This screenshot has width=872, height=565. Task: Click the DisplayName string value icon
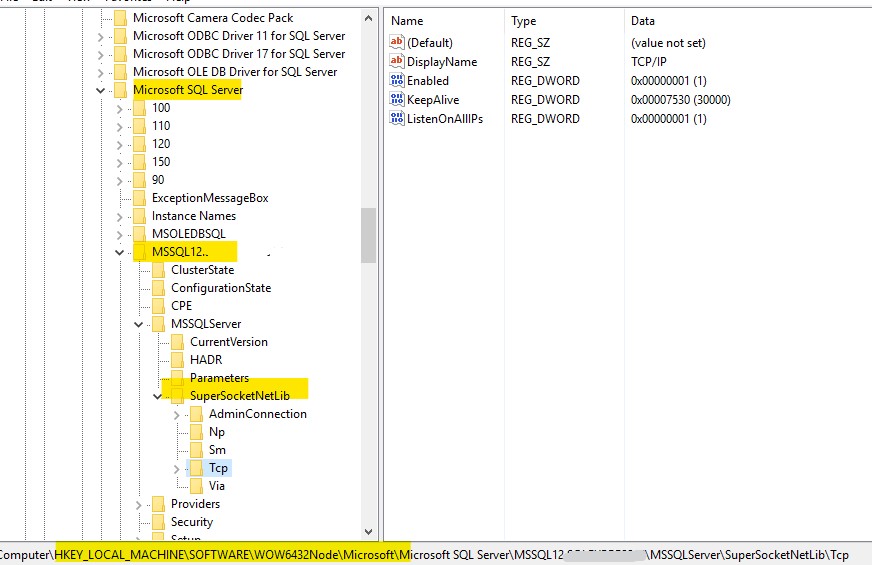point(397,61)
